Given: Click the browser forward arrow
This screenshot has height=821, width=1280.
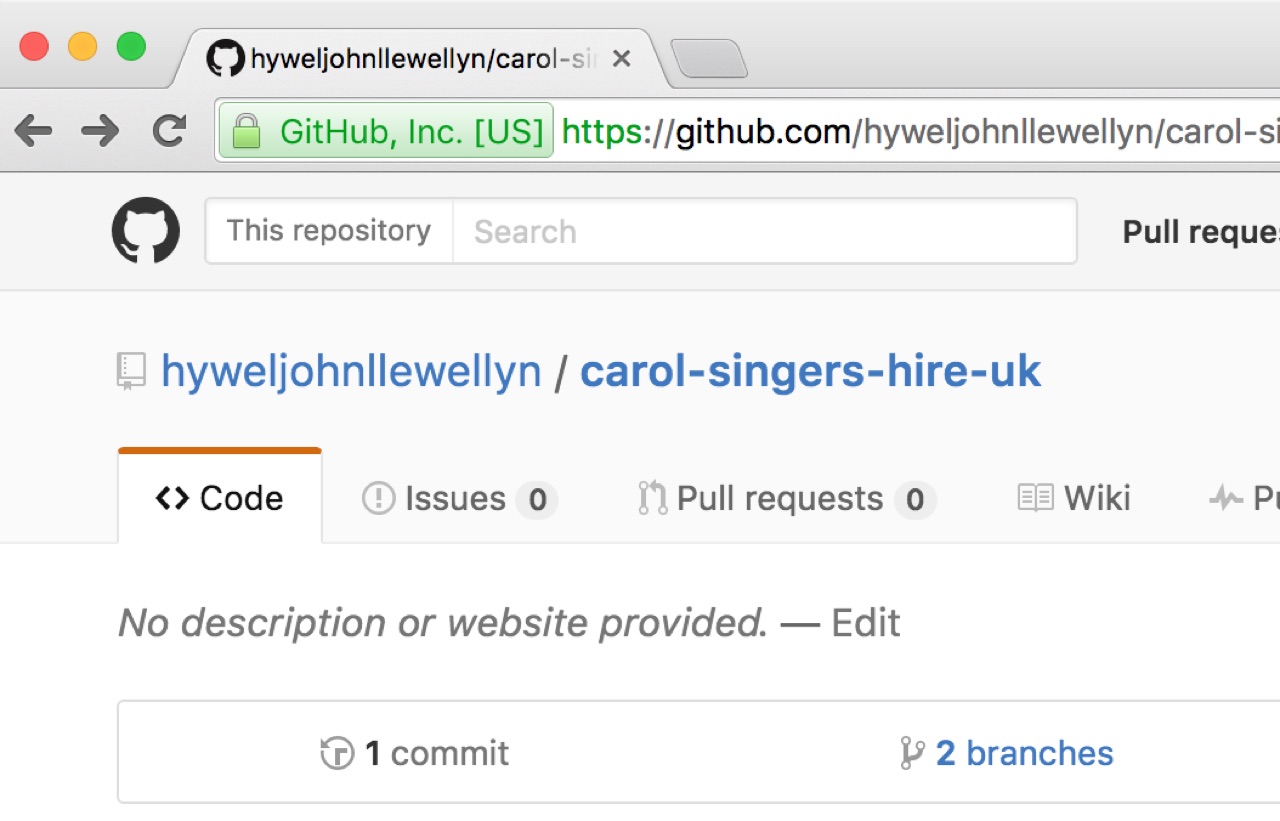Looking at the screenshot, I should click(x=100, y=130).
